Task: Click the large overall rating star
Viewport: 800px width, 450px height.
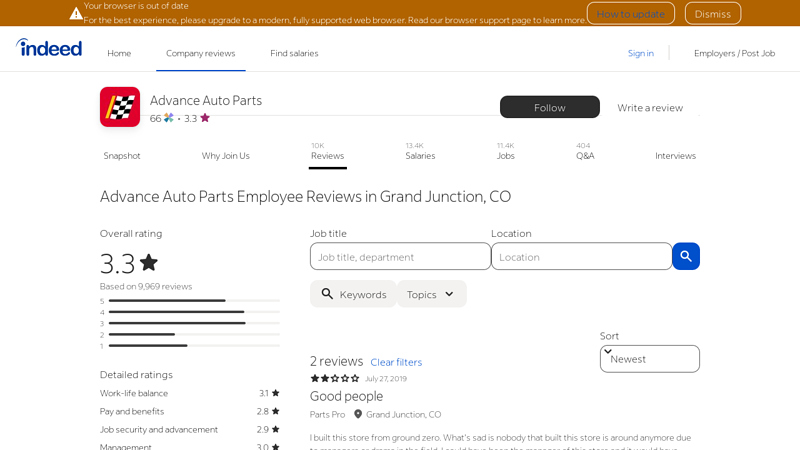Action: [x=149, y=263]
